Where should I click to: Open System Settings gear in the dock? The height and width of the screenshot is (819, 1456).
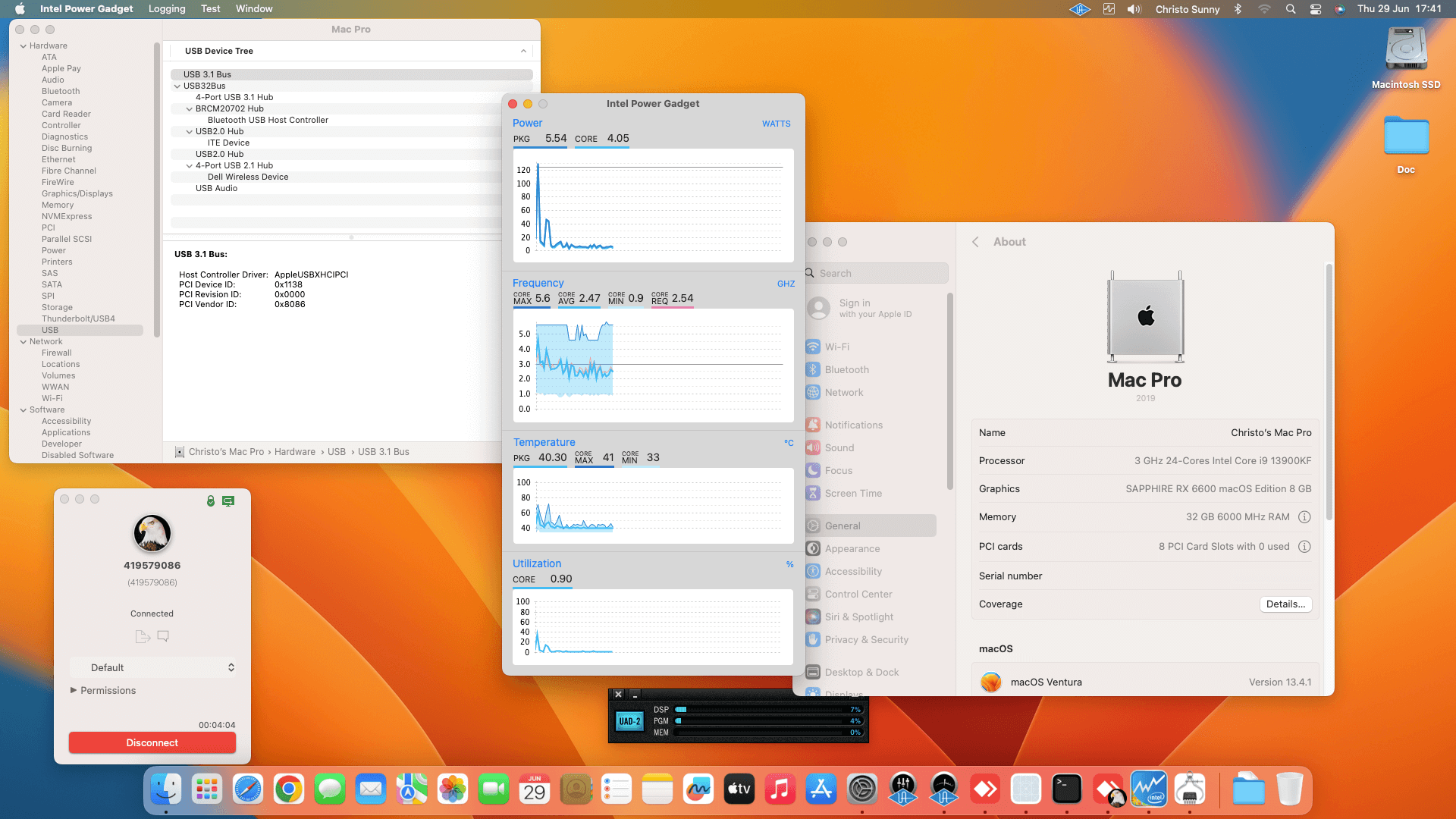[x=862, y=789]
